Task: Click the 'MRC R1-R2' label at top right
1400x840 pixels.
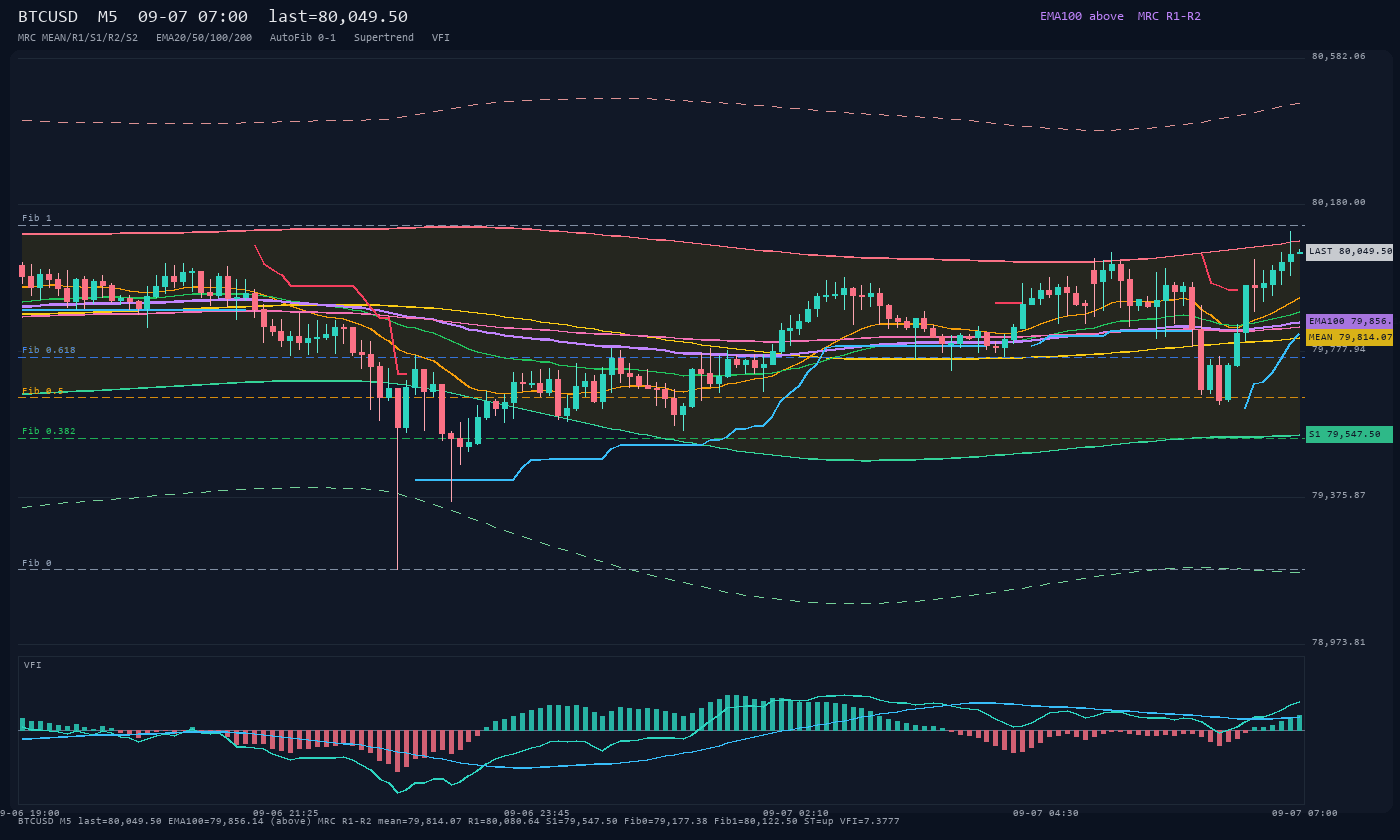Action: [1169, 16]
